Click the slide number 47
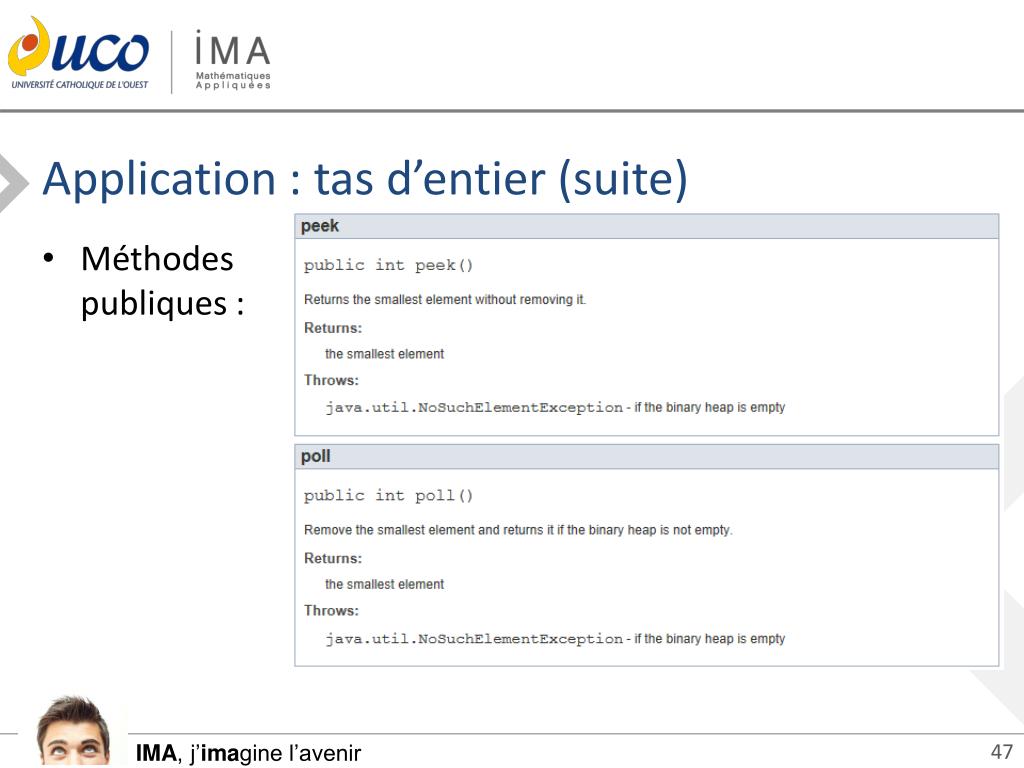Image resolution: width=1024 pixels, height=768 pixels. (1001, 752)
